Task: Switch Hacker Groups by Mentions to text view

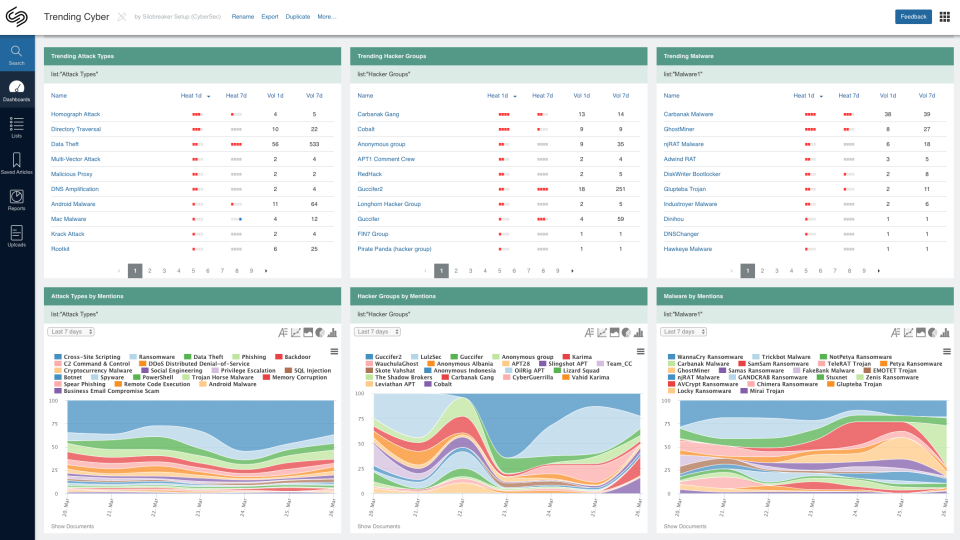Action: [x=589, y=332]
